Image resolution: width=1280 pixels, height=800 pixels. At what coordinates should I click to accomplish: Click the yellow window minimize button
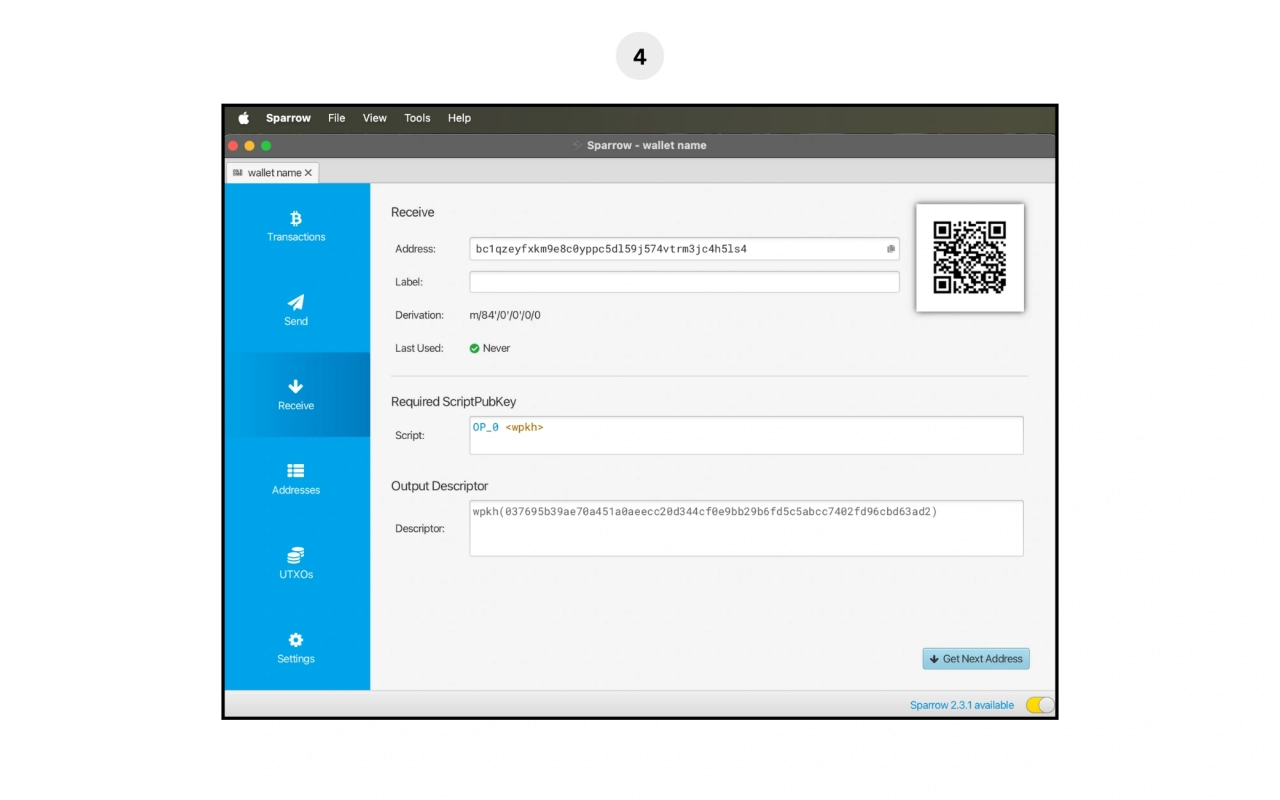250,146
